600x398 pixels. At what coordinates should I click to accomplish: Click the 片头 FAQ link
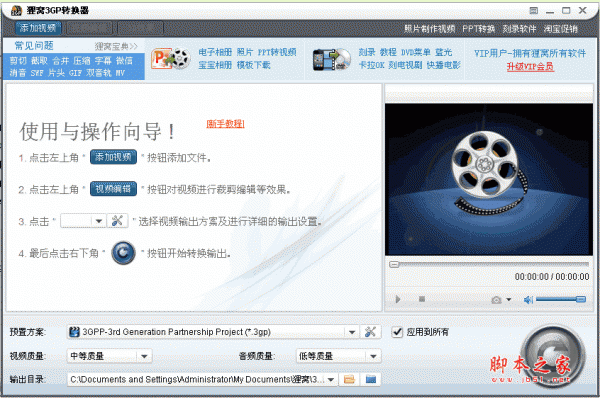pos(56,73)
